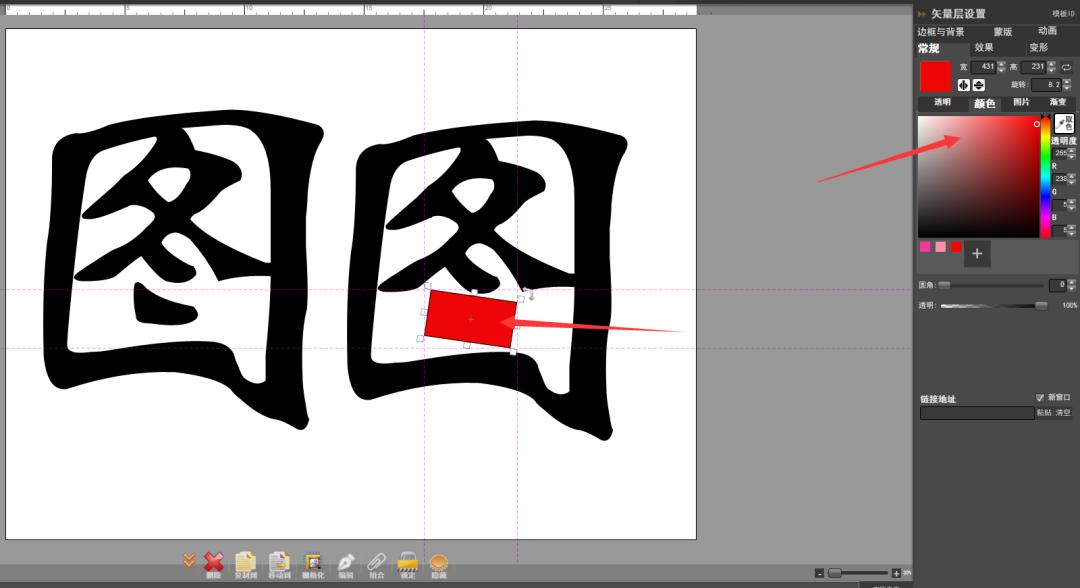Viewport: 1080px width, 588px height.
Task: Click the move to (移动到) icon
Action: (279, 560)
